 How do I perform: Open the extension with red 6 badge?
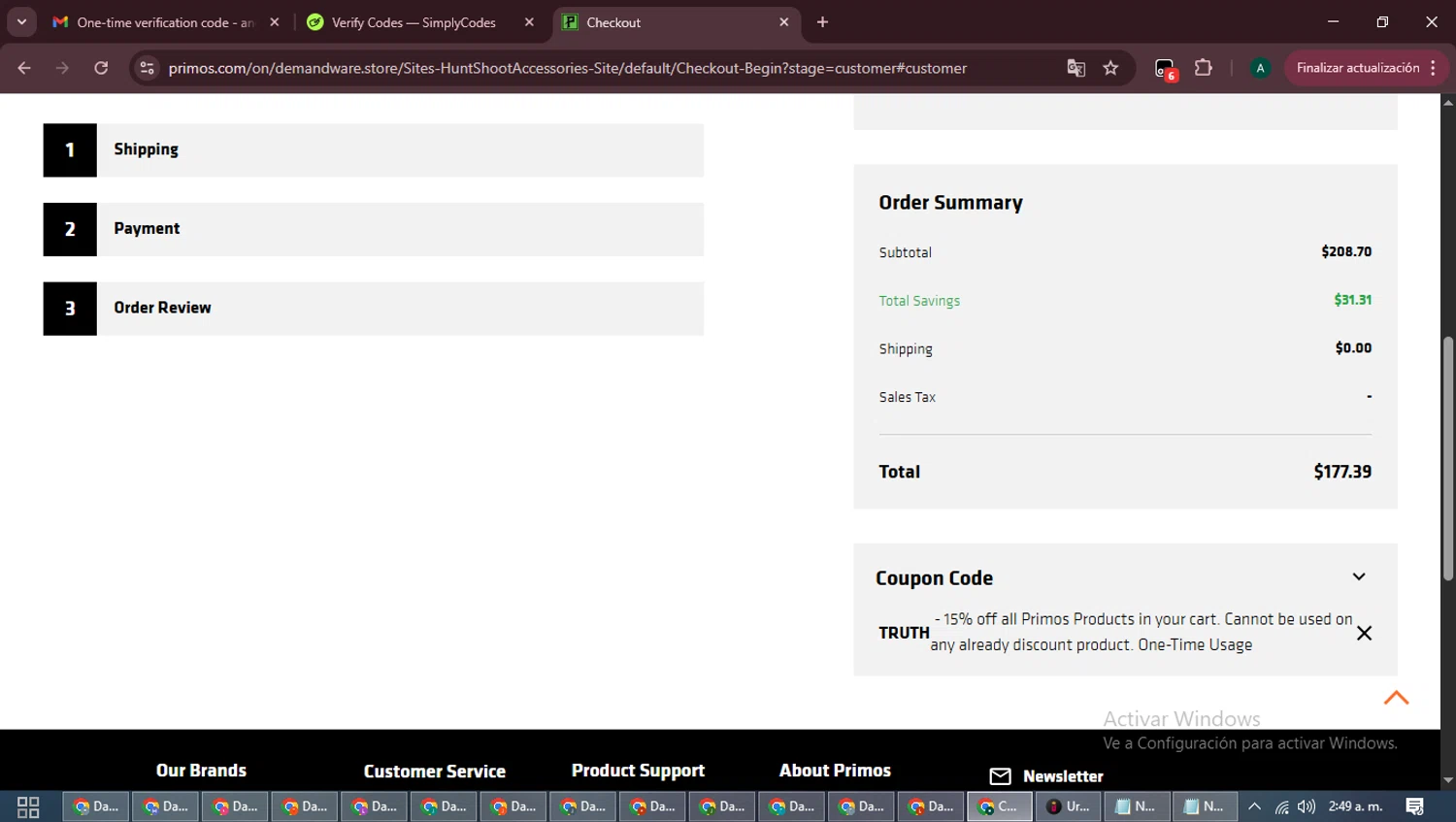[x=1165, y=69]
